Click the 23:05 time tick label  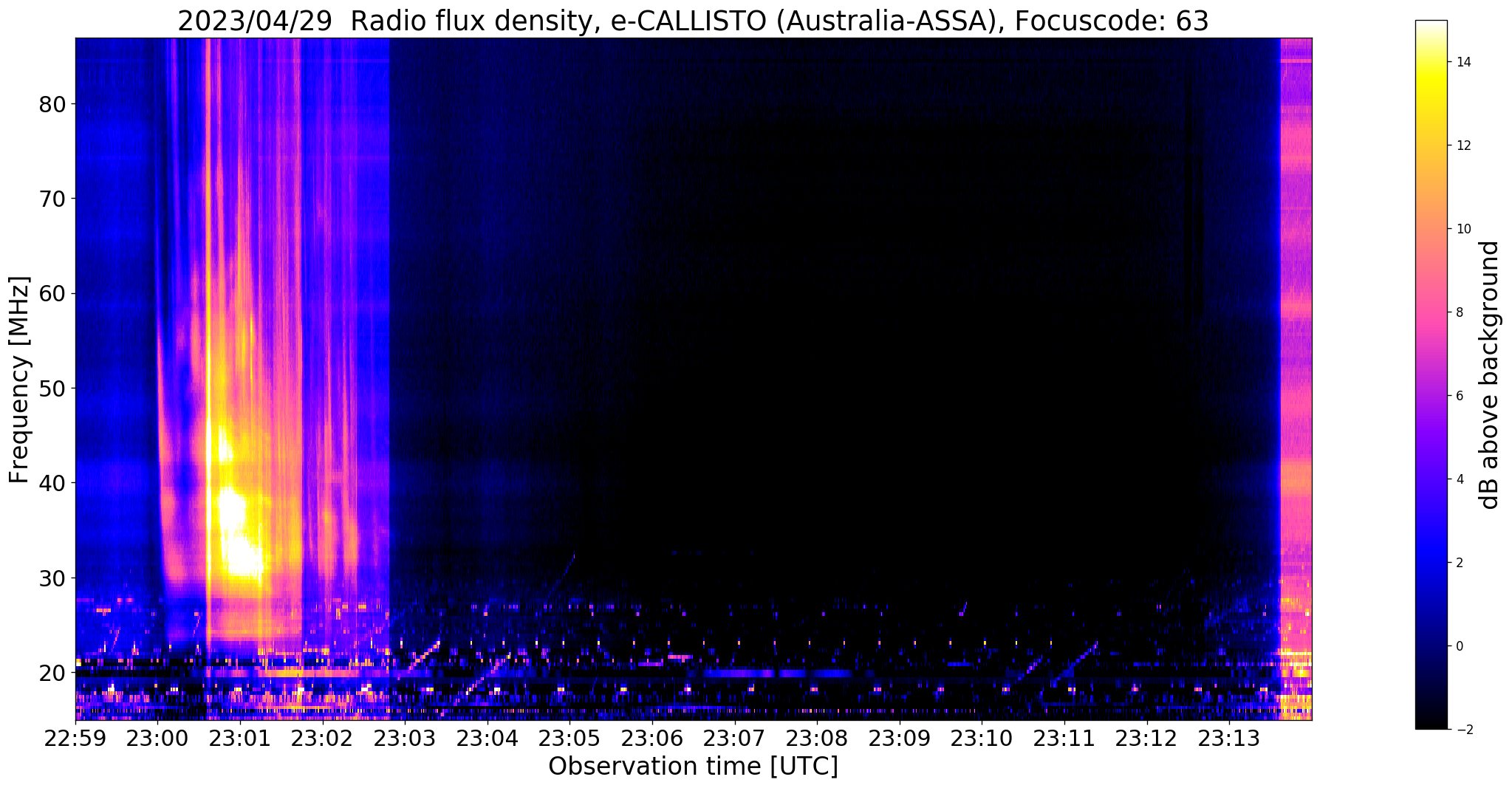(x=570, y=739)
